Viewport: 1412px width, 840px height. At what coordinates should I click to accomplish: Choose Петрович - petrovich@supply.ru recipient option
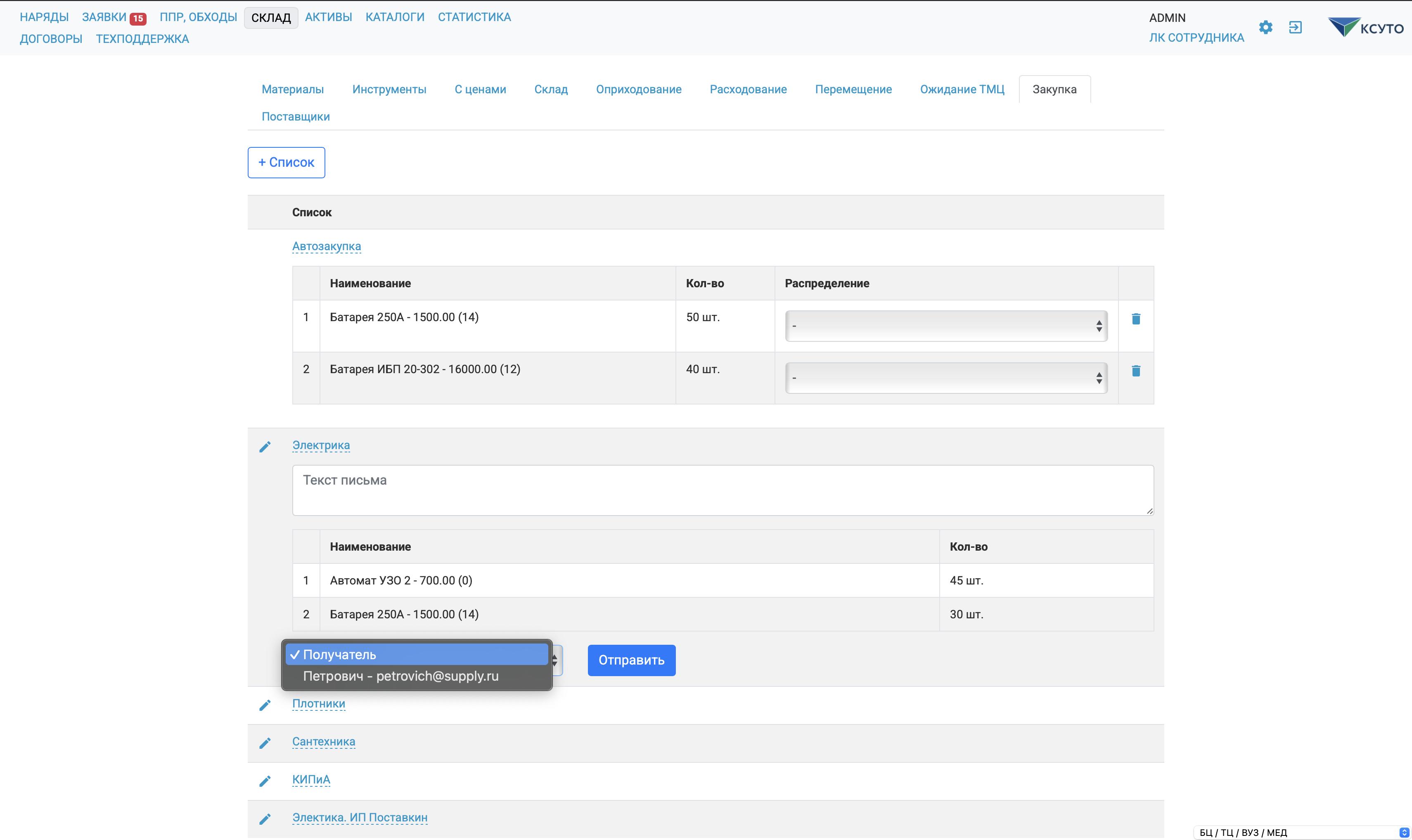(400, 676)
